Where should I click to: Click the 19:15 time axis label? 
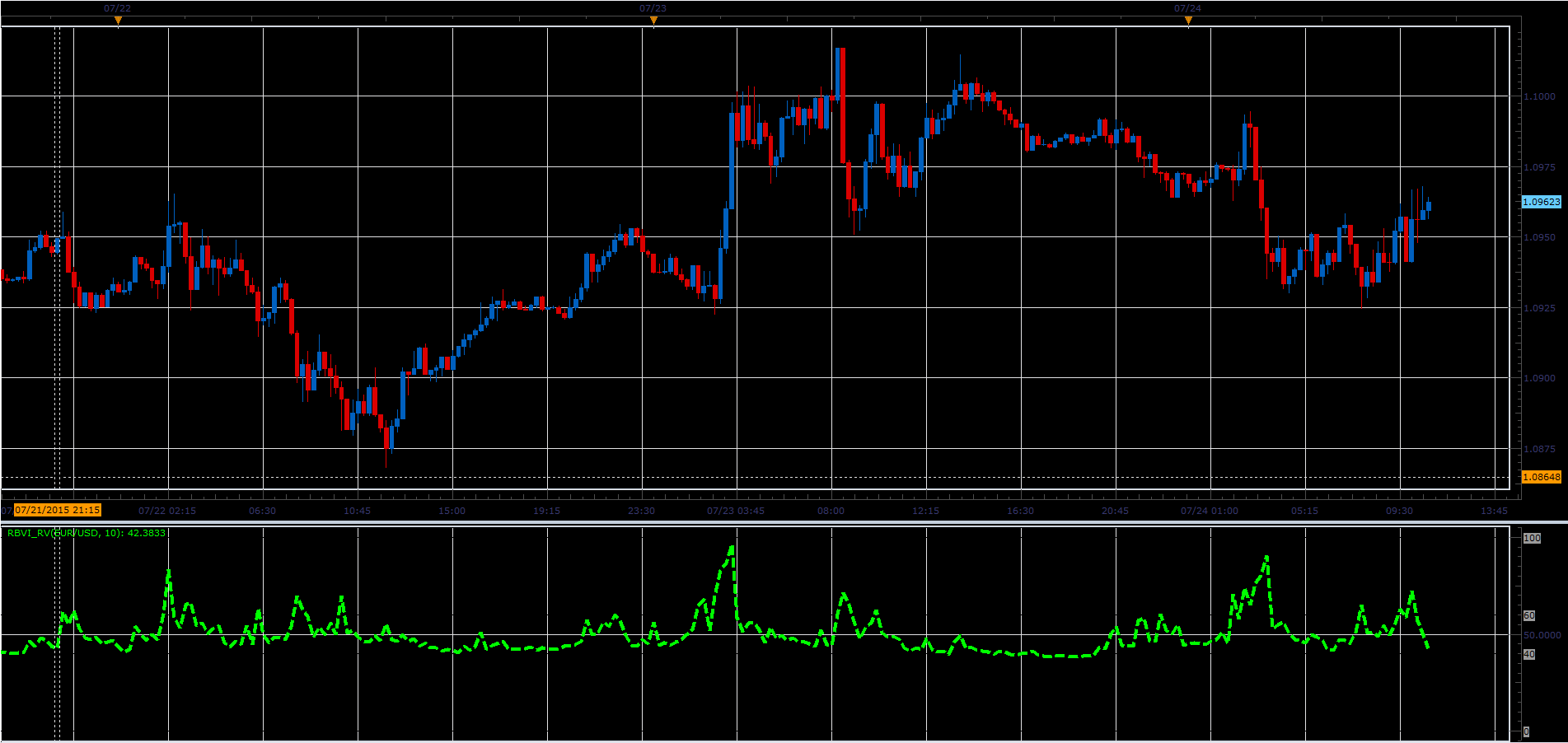pyautogui.click(x=546, y=511)
